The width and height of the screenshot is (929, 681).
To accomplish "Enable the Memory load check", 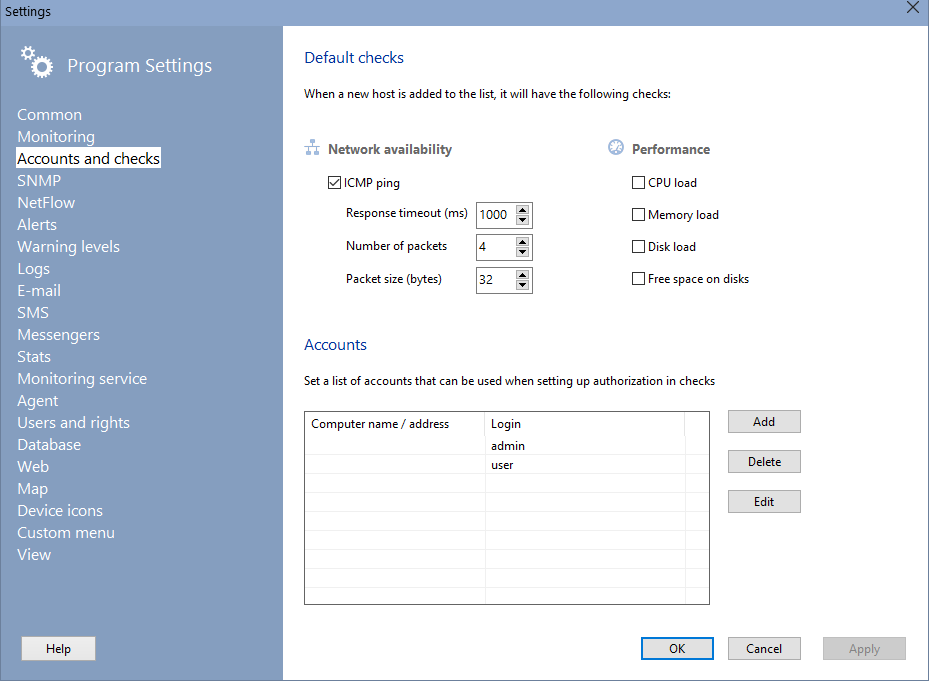I will [x=638, y=215].
